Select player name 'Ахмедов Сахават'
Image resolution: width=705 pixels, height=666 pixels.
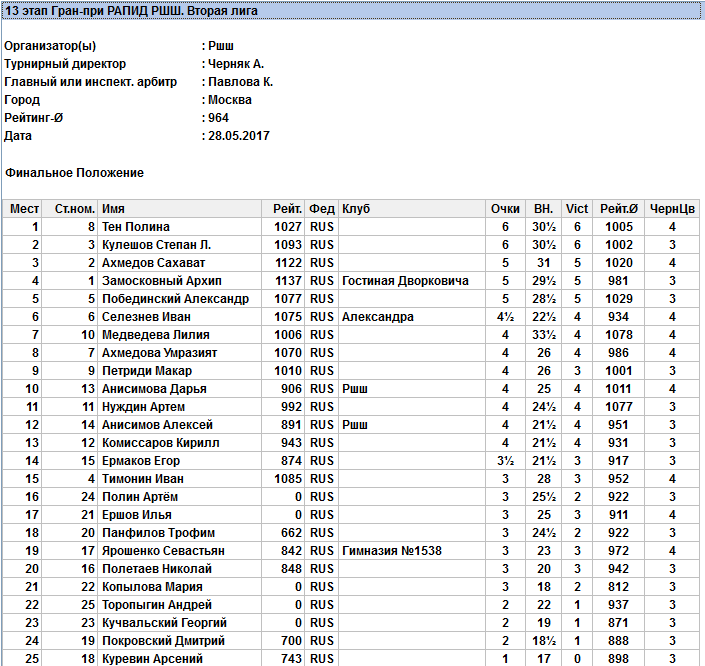153,263
